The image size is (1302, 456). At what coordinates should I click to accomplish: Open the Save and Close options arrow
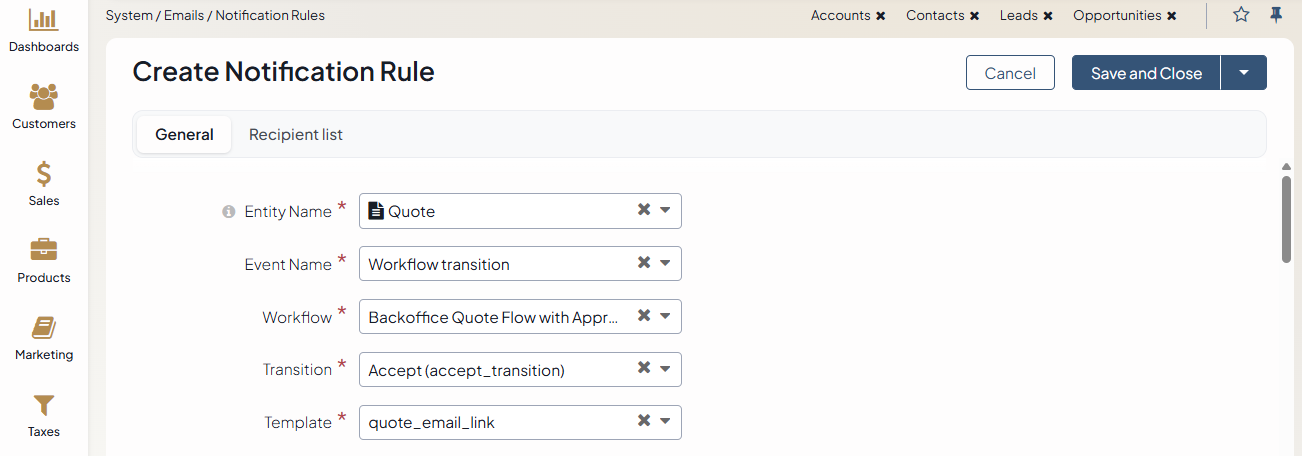coord(1244,73)
